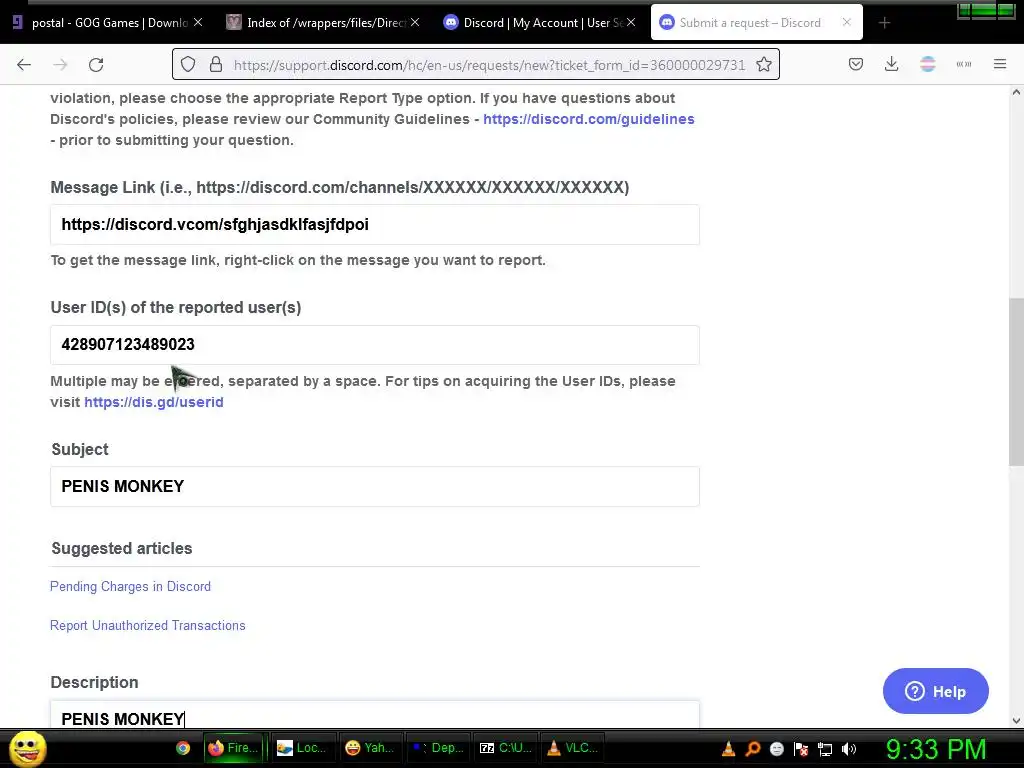The width and height of the screenshot is (1024, 768).
Task: Close the Discord My Account tab
Action: [631, 22]
